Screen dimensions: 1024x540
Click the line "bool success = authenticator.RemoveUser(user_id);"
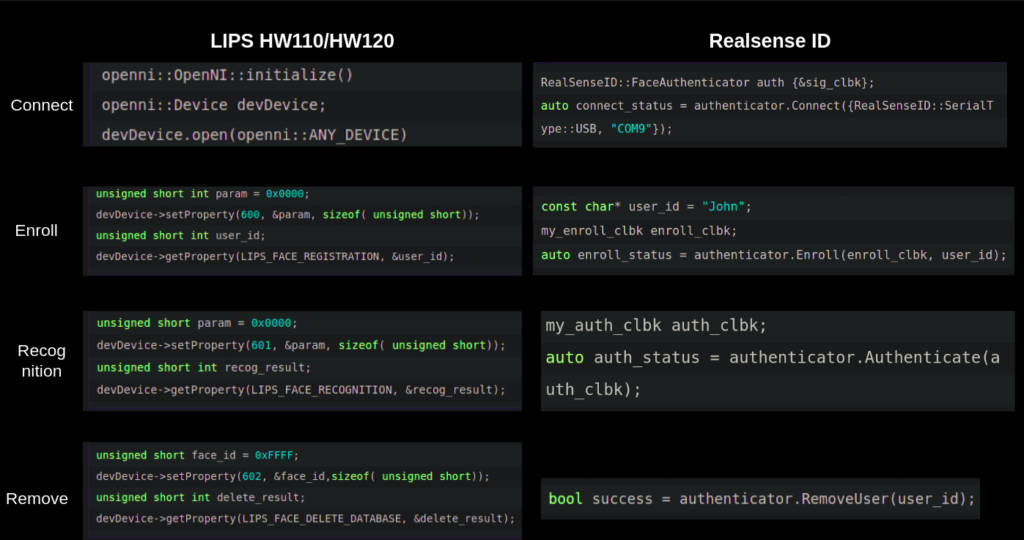pyautogui.click(x=761, y=500)
